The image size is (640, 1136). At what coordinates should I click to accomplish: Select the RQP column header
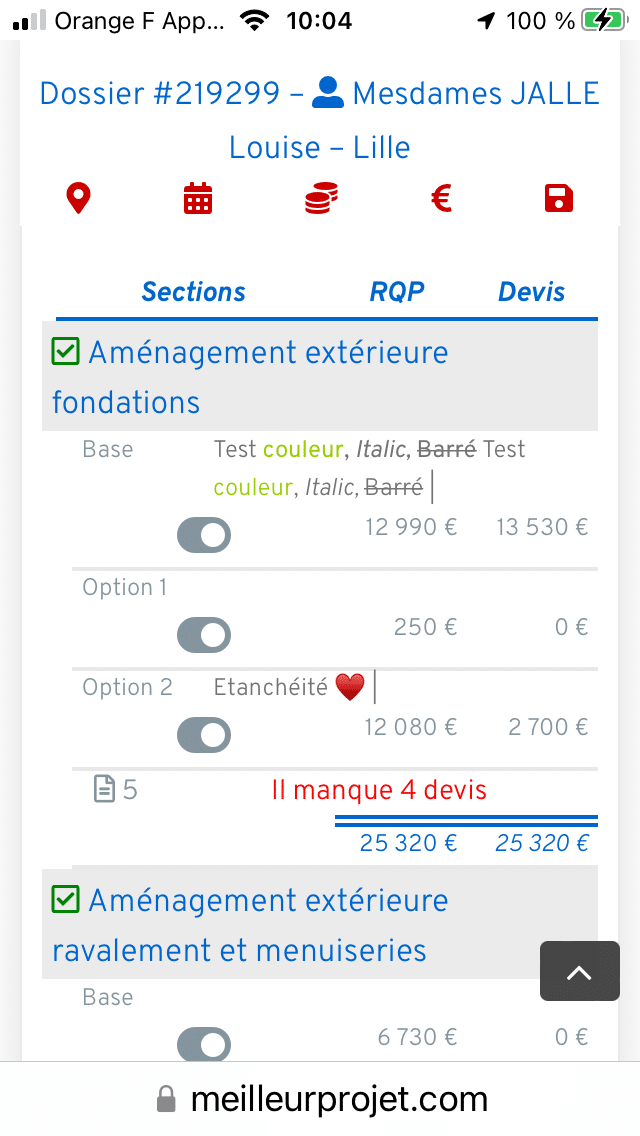click(397, 292)
